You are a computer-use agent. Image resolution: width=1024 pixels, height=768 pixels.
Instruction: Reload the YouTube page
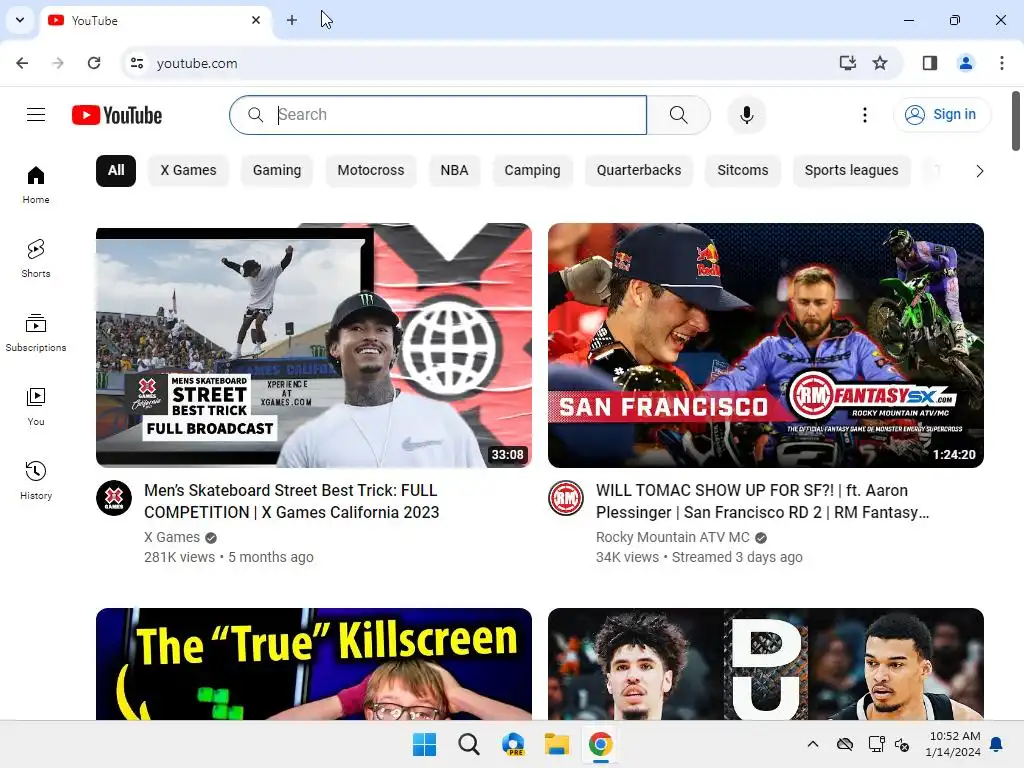(x=94, y=63)
